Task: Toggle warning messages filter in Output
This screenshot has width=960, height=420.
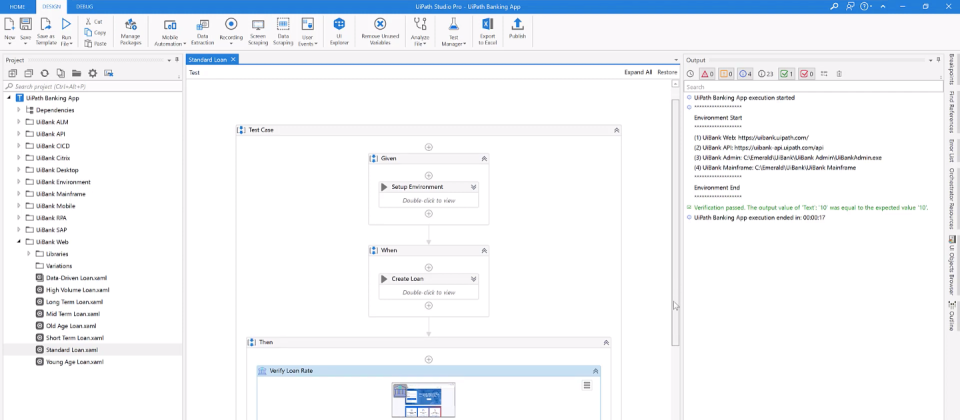Action: point(726,74)
